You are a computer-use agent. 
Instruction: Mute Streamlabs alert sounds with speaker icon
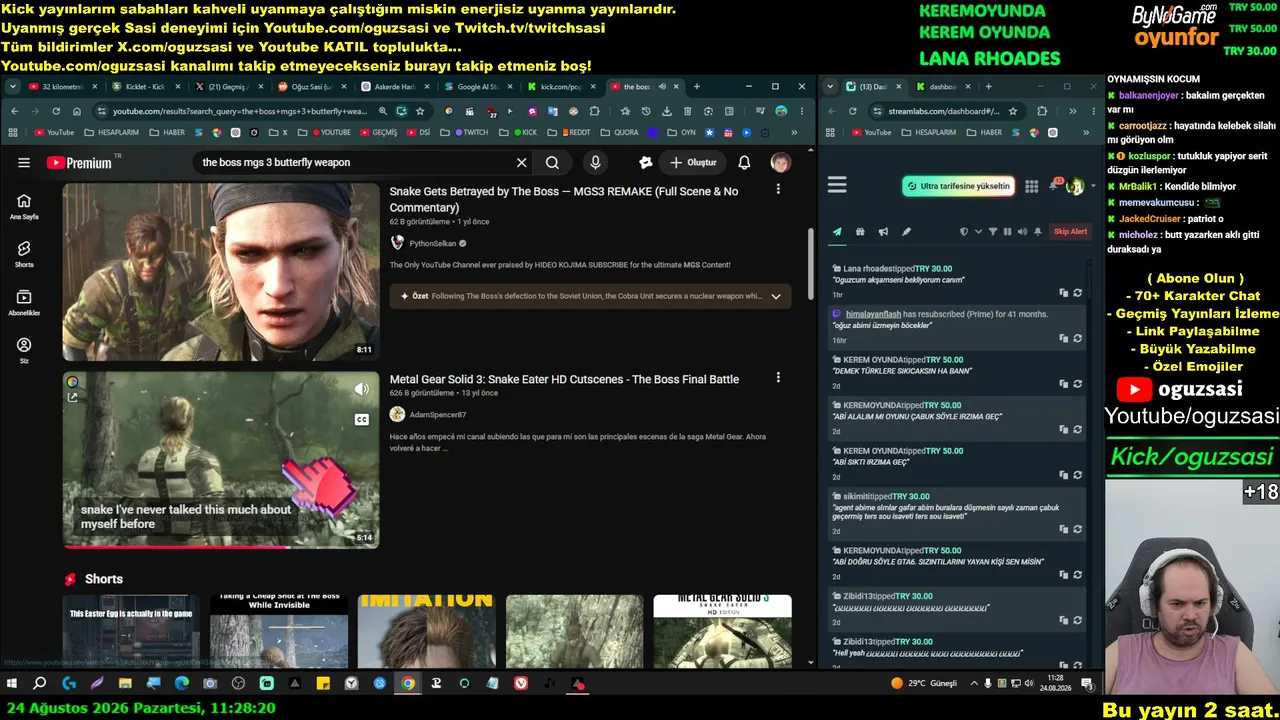tap(1022, 232)
